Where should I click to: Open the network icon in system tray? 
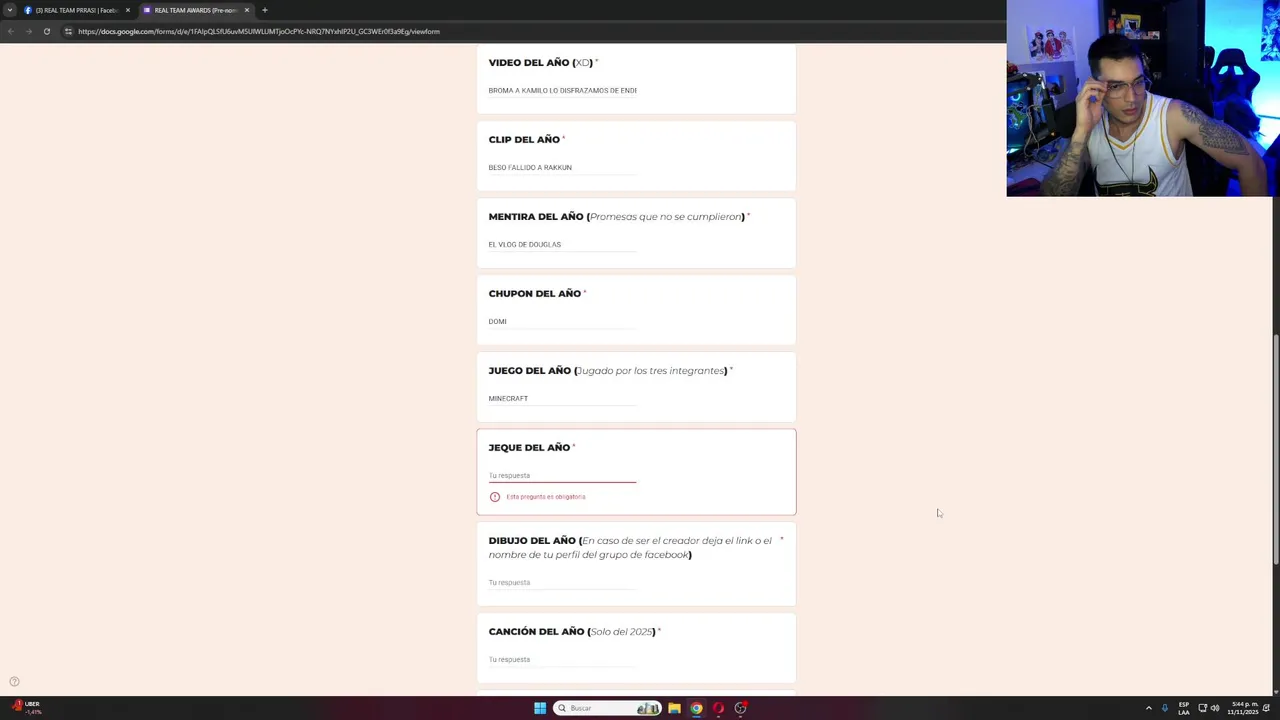coord(1202,708)
